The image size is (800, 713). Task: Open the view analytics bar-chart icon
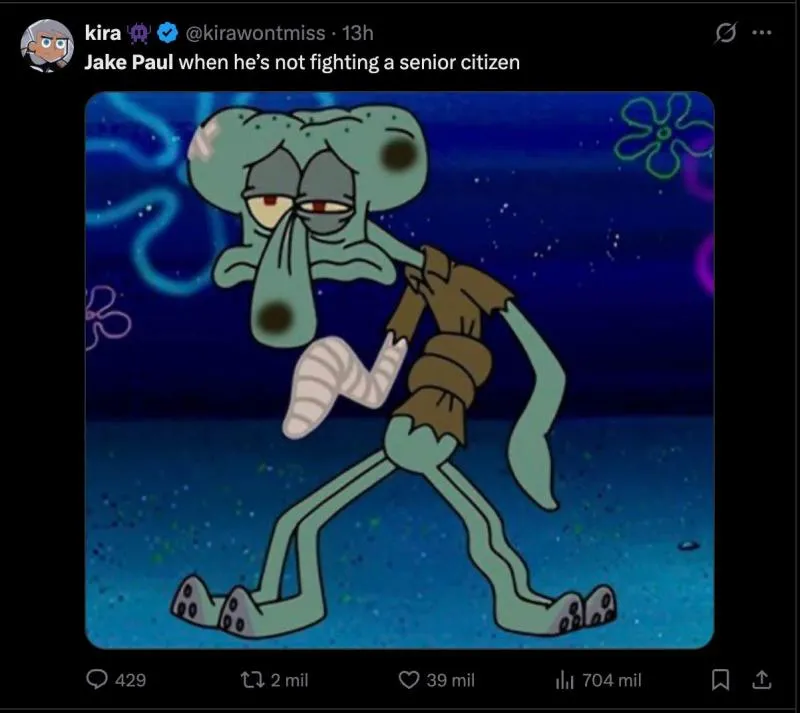coord(563,680)
